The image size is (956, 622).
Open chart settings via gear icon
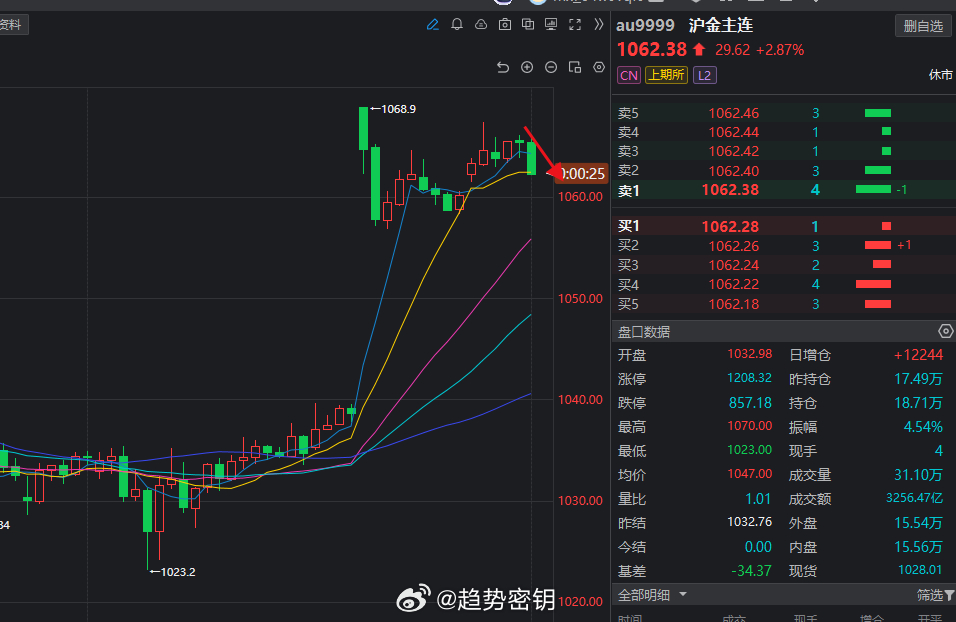(x=598, y=67)
